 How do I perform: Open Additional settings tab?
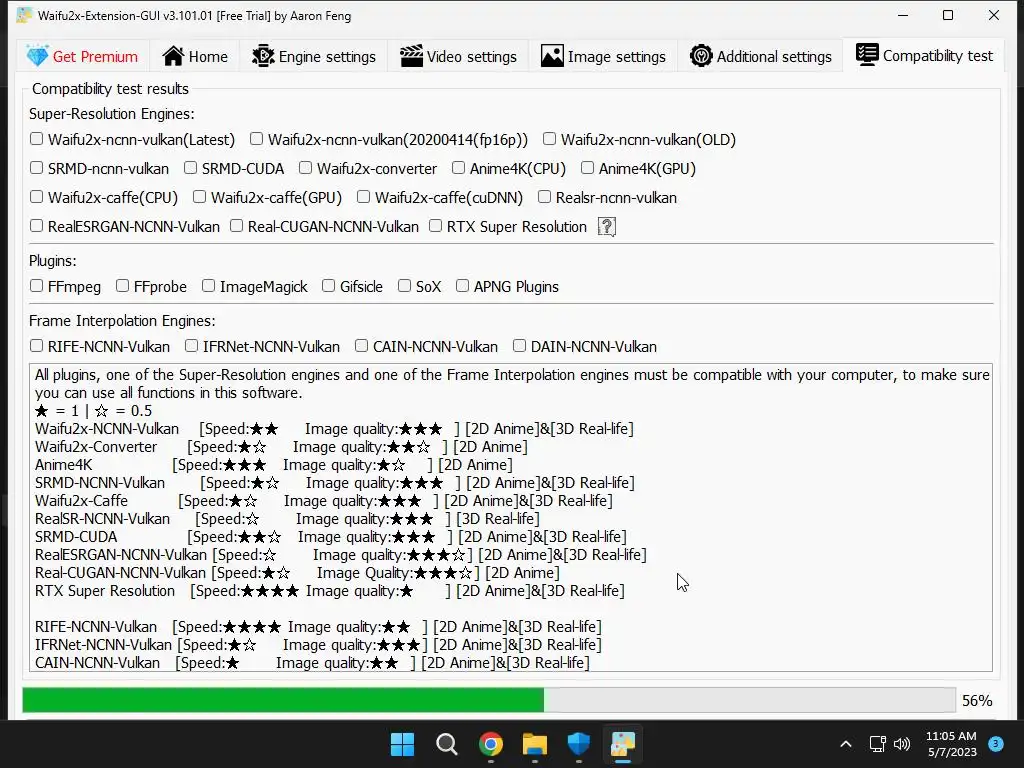pos(760,56)
